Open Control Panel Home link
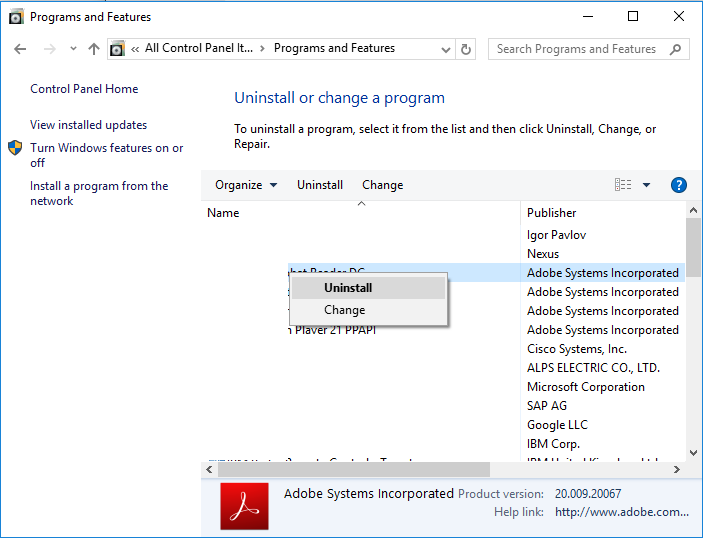This screenshot has height=538, width=703. pyautogui.click(x=84, y=89)
